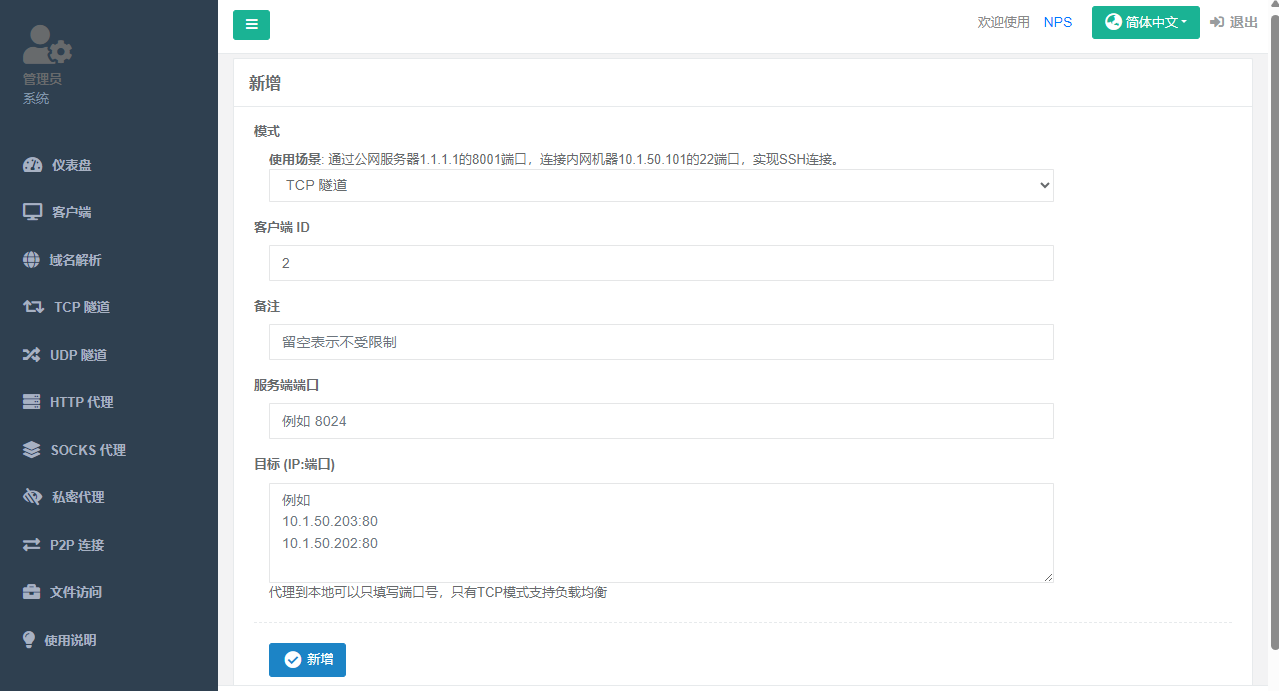Click the crossed-eye icon beside 私密代理
This screenshot has width=1279, height=691.
click(x=32, y=497)
